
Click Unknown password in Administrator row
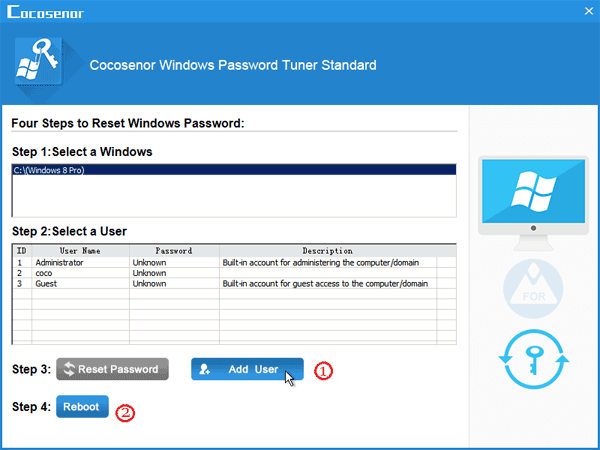point(149,262)
